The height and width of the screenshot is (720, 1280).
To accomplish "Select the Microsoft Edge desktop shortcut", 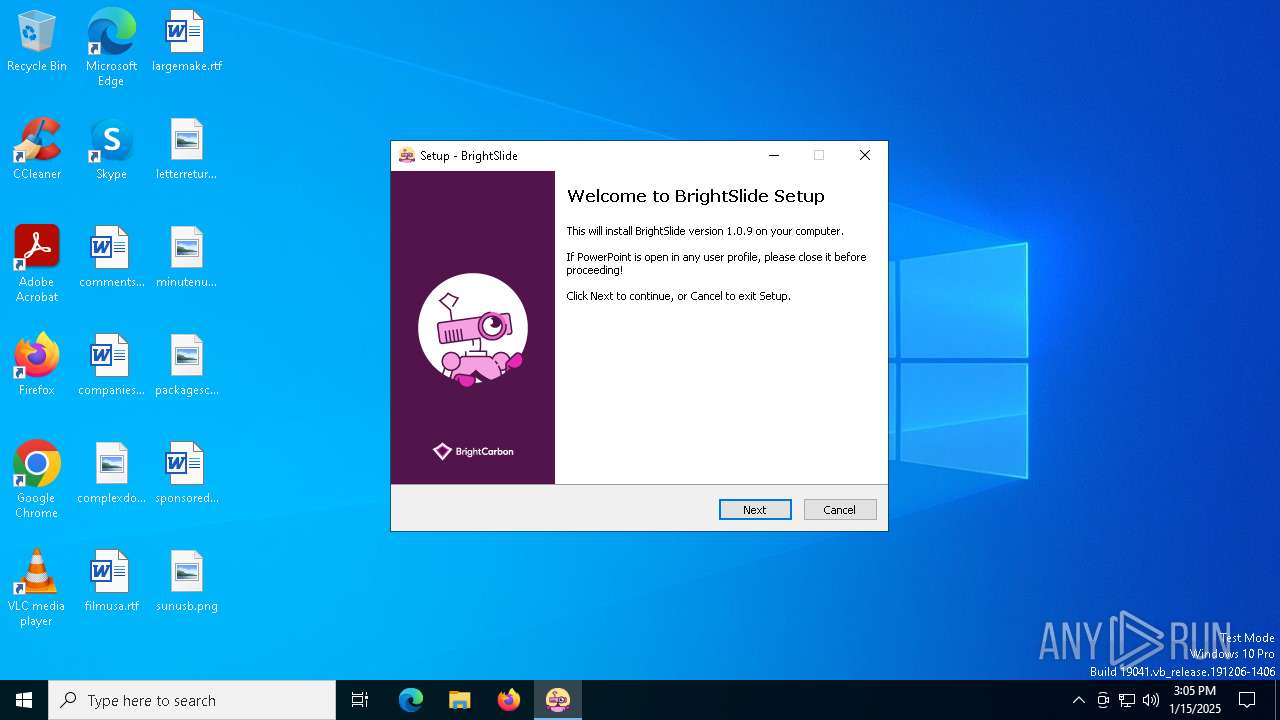I will tap(111, 48).
